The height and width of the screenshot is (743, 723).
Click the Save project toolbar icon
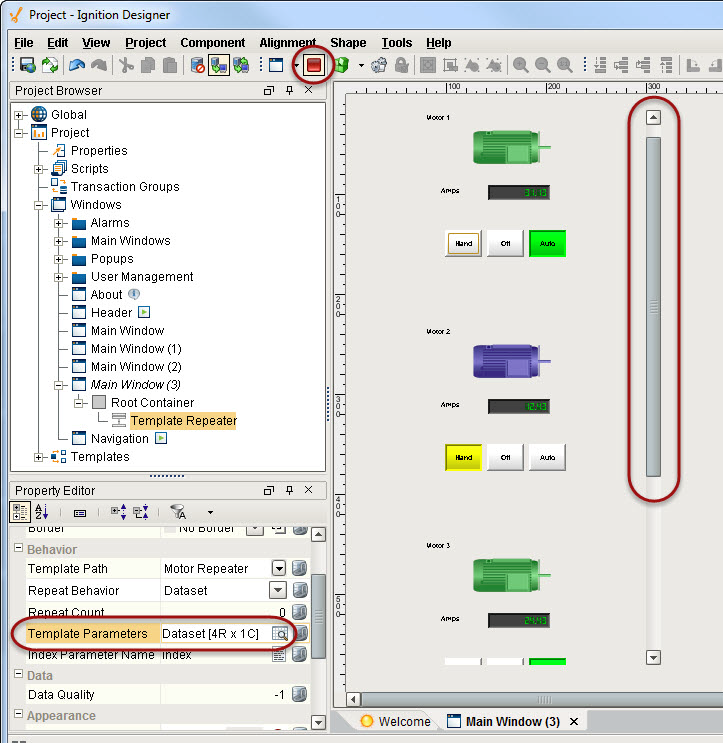(x=27, y=65)
